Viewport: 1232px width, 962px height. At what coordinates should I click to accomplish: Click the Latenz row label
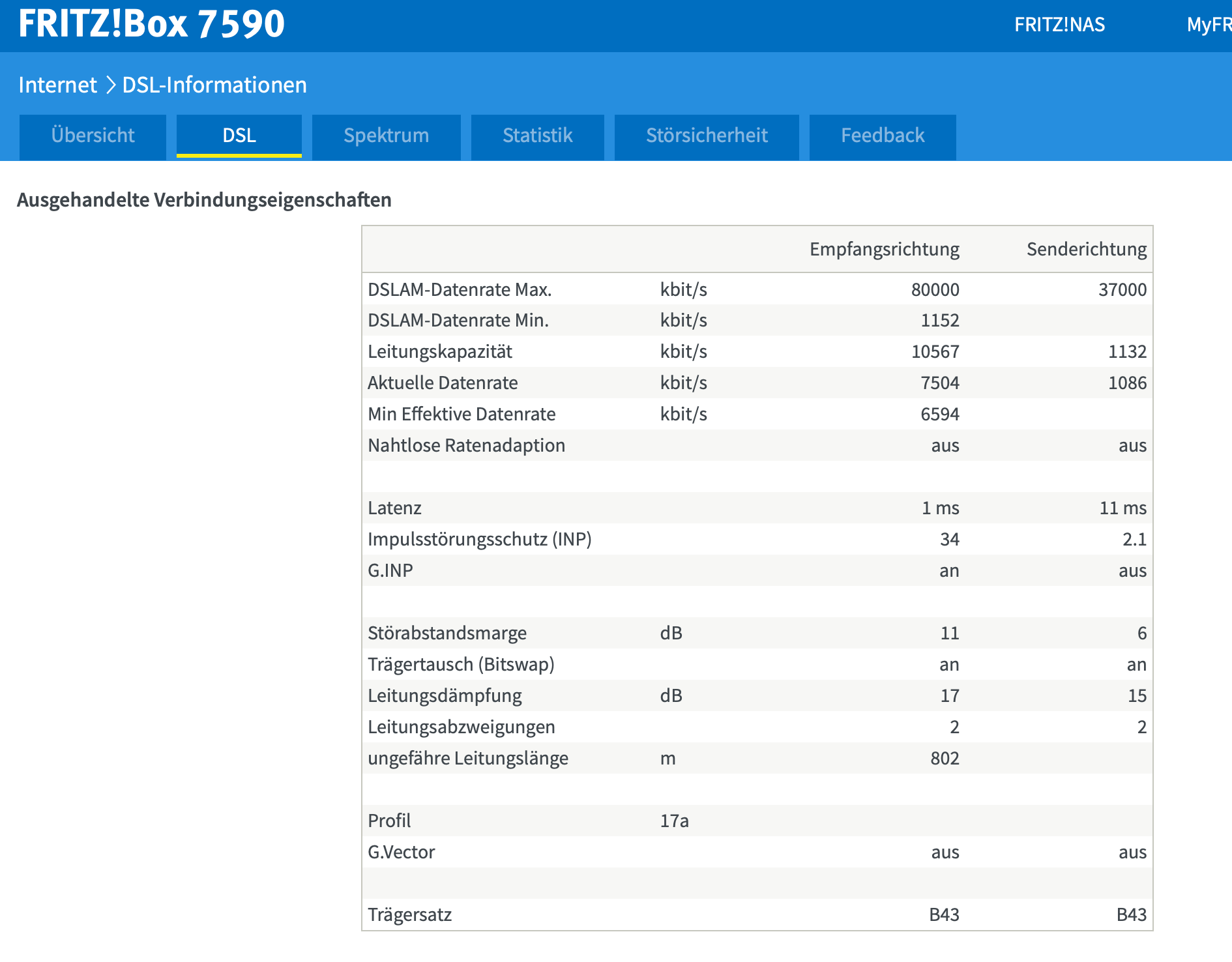point(394,508)
